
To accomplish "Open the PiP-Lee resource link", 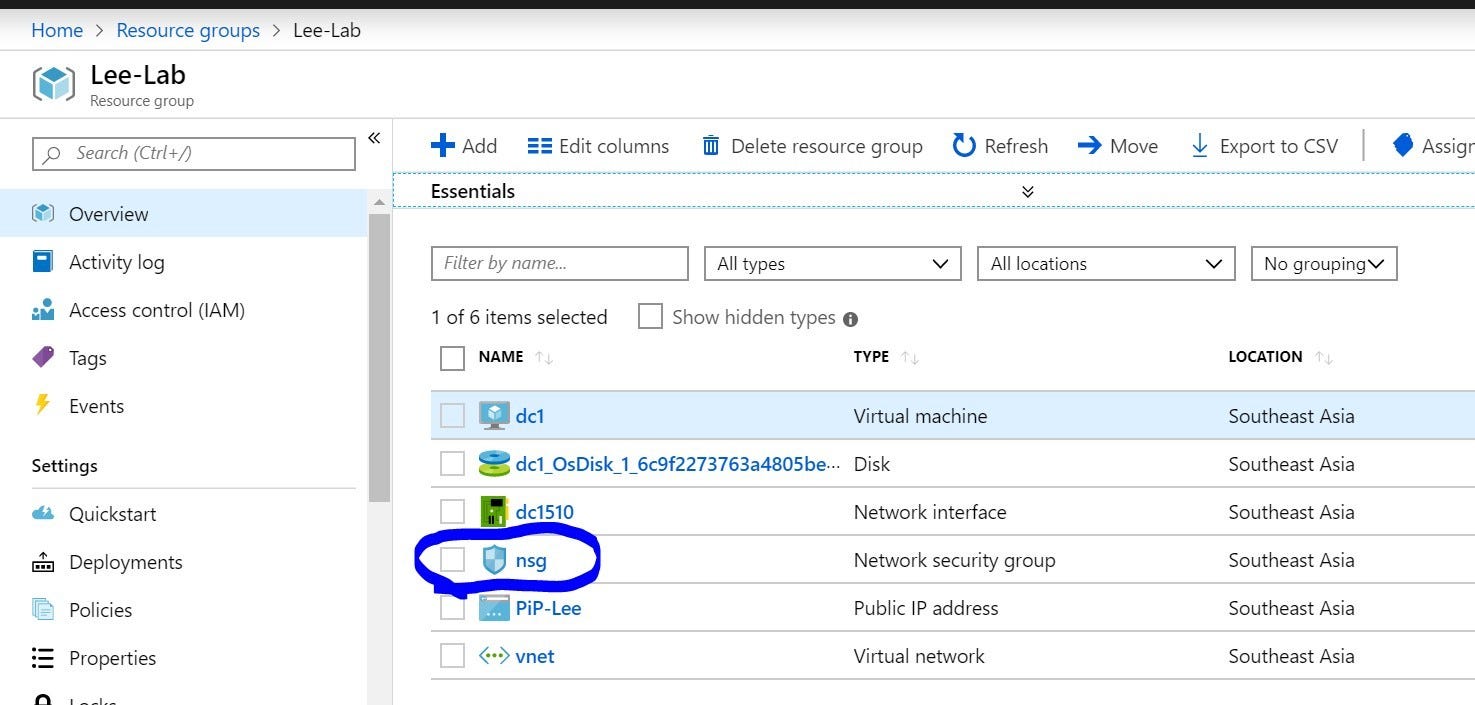I will 548,607.
